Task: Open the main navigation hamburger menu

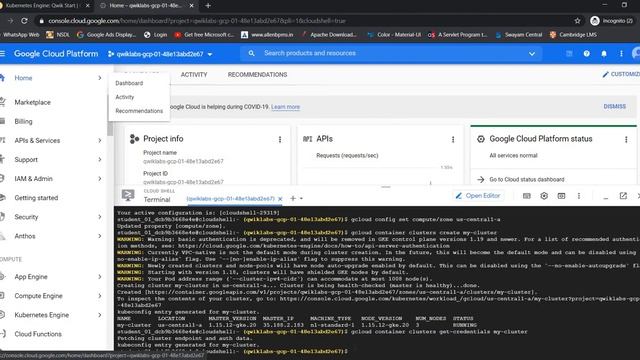Action: (2, 53)
